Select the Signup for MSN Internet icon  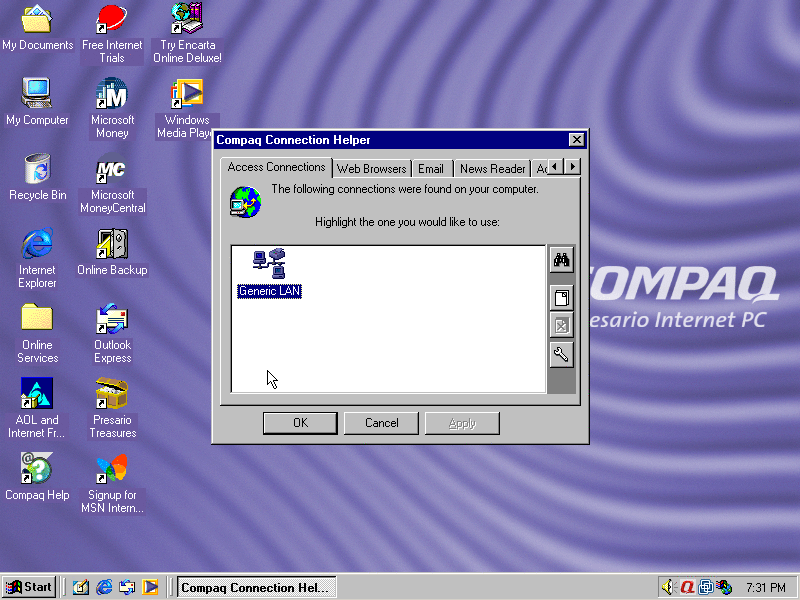112,483
